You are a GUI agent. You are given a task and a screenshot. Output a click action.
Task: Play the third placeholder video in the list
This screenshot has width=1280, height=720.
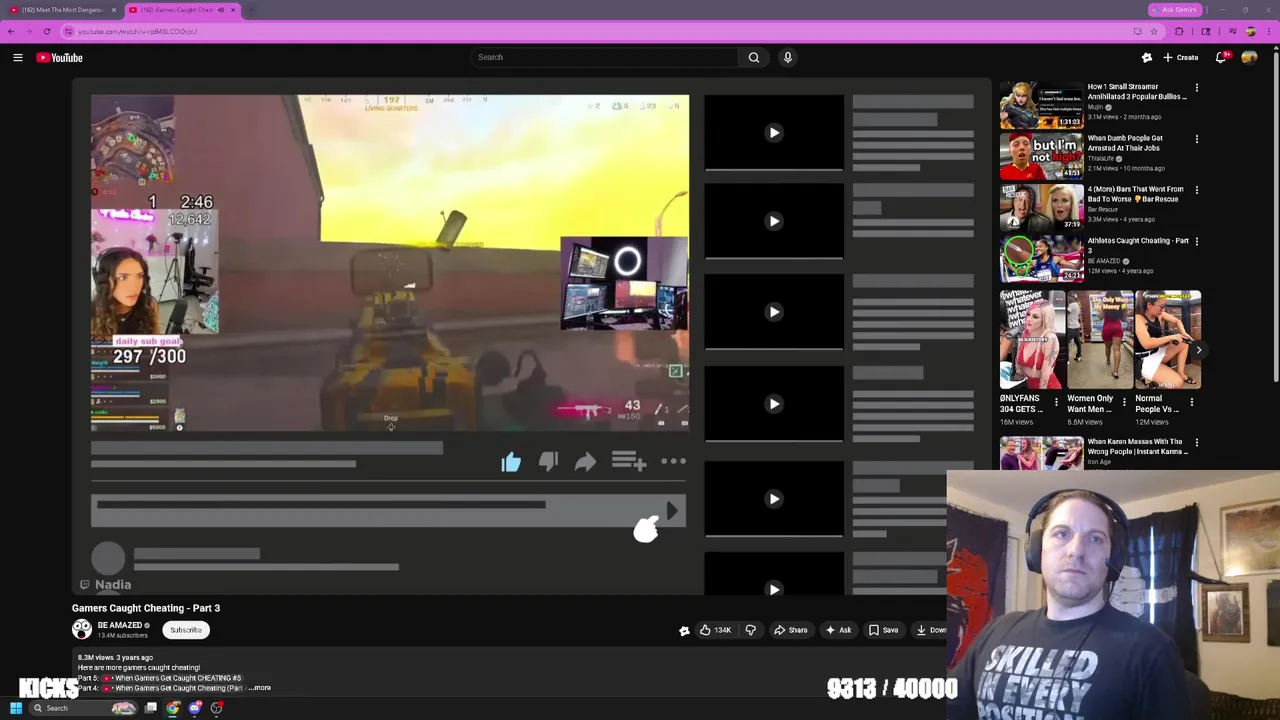pyautogui.click(x=774, y=312)
